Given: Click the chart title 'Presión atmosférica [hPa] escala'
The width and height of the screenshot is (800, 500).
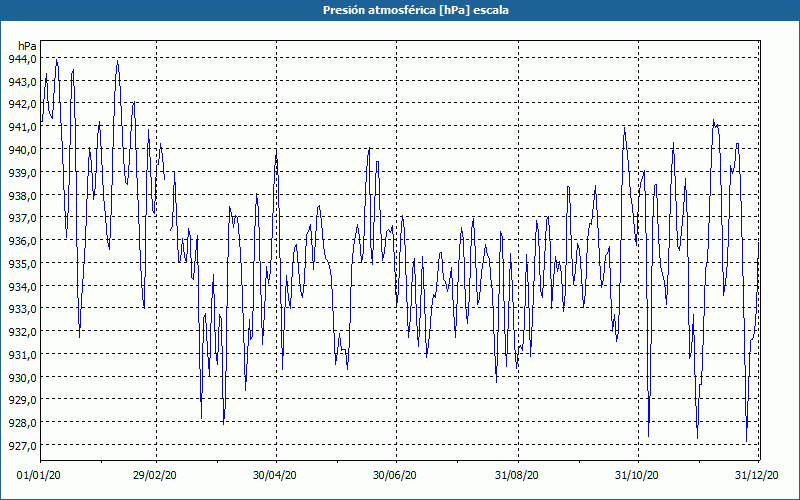Looking at the screenshot, I should point(415,10).
